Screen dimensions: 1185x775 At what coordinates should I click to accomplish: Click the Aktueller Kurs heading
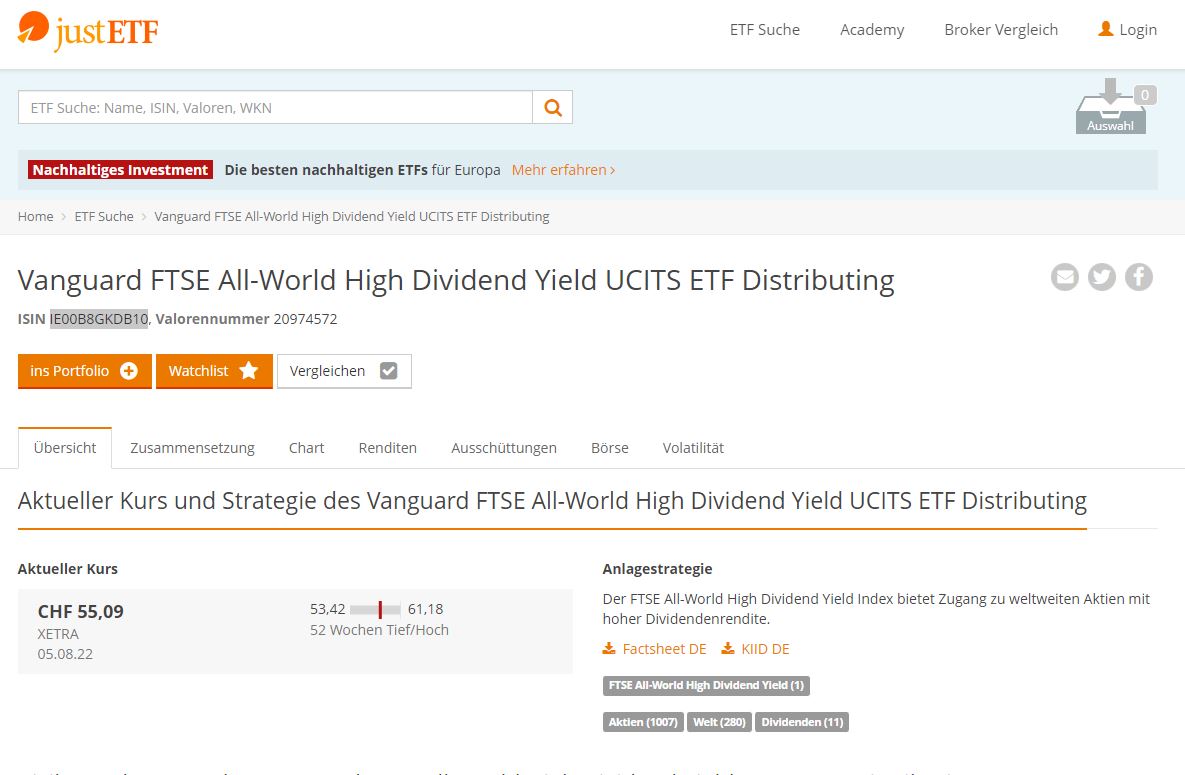tap(68, 569)
